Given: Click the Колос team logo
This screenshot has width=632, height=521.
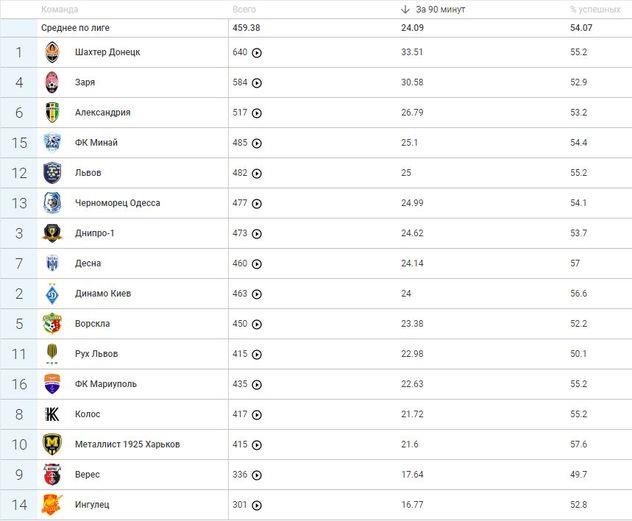Looking at the screenshot, I should point(52,414).
